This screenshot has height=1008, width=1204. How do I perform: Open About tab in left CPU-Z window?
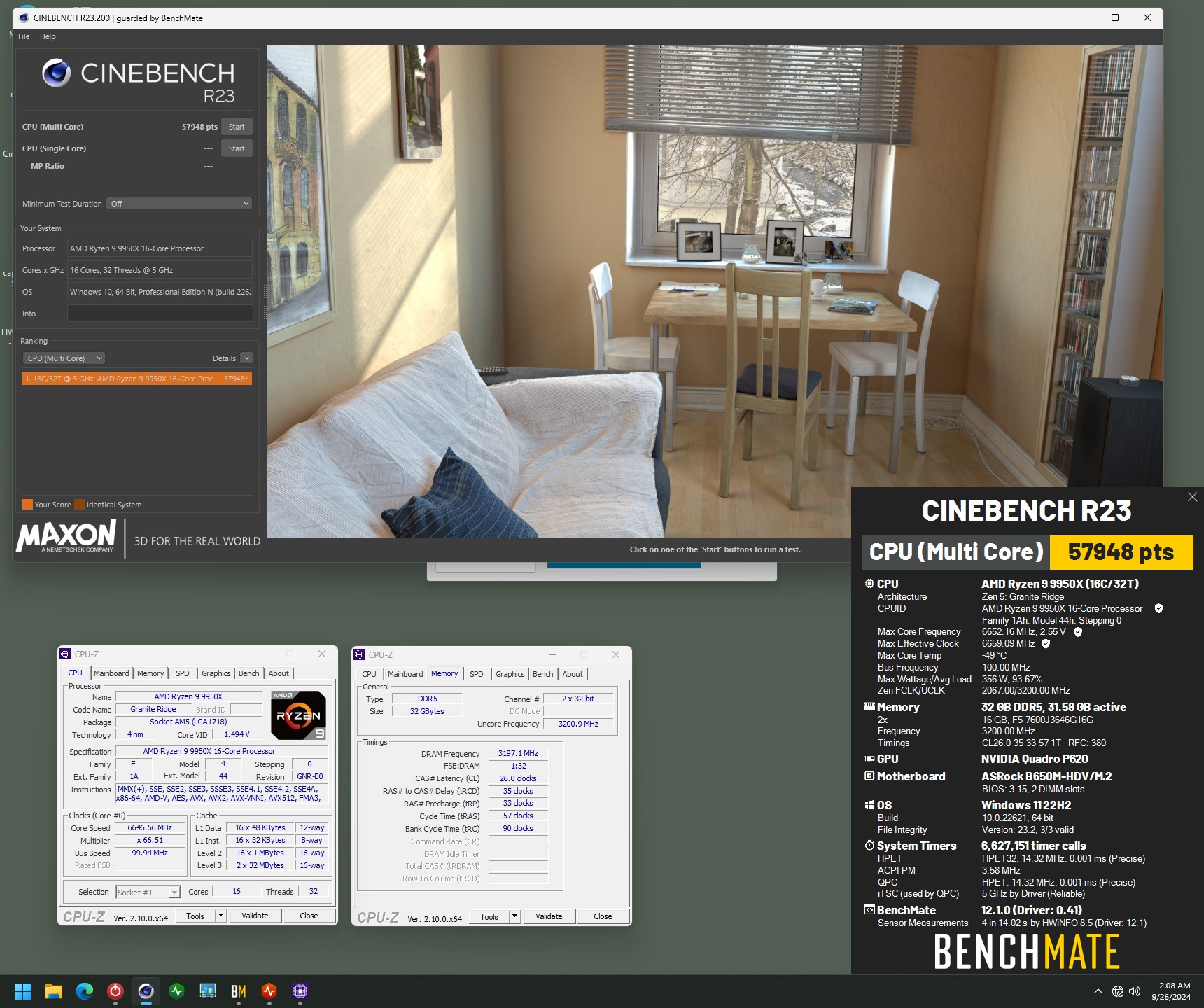coord(279,673)
